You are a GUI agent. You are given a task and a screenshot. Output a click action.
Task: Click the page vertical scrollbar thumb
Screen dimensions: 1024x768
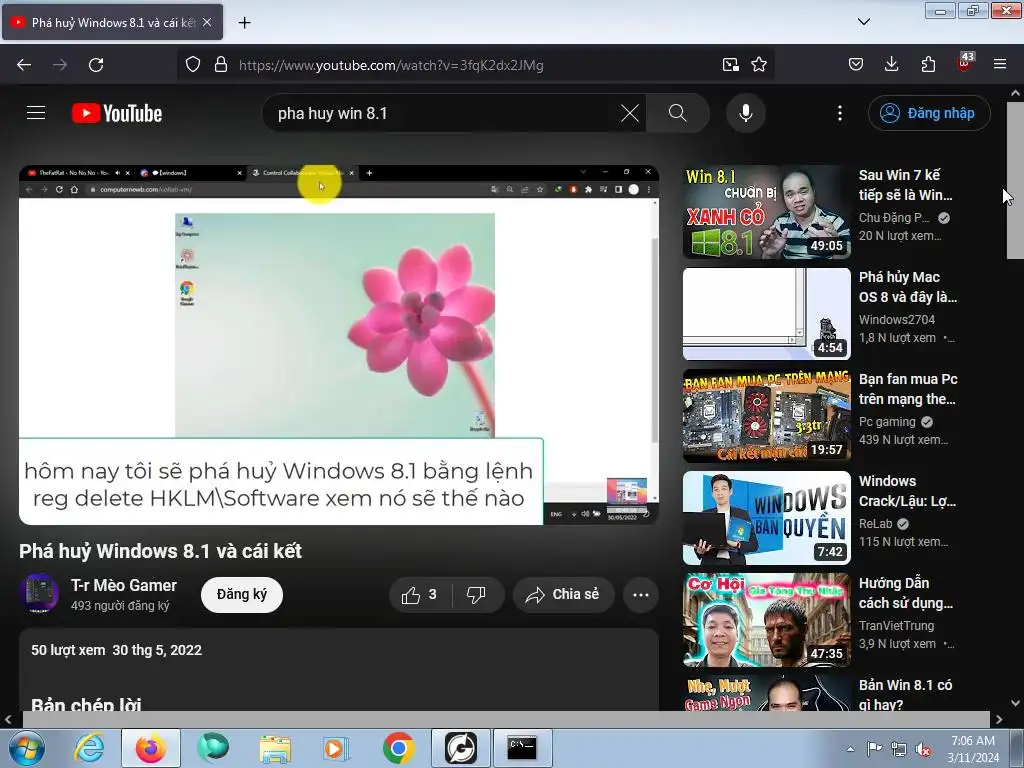[1015, 180]
